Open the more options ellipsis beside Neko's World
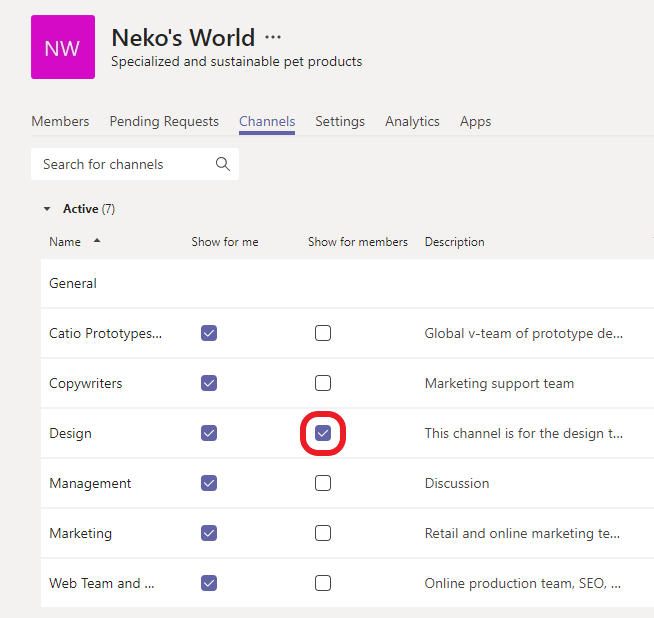654x618 pixels. pos(273,38)
